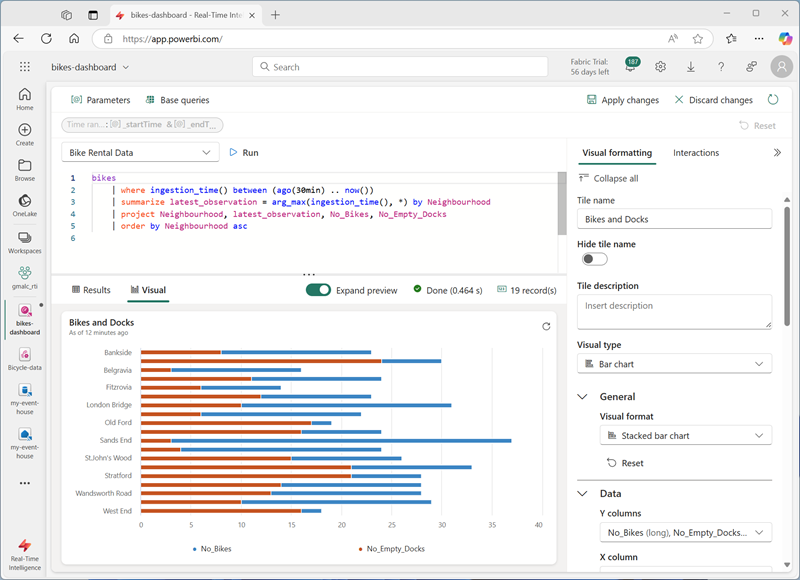Screen dimensions: 800x580
Task: Run the KQL query
Action: click(244, 153)
